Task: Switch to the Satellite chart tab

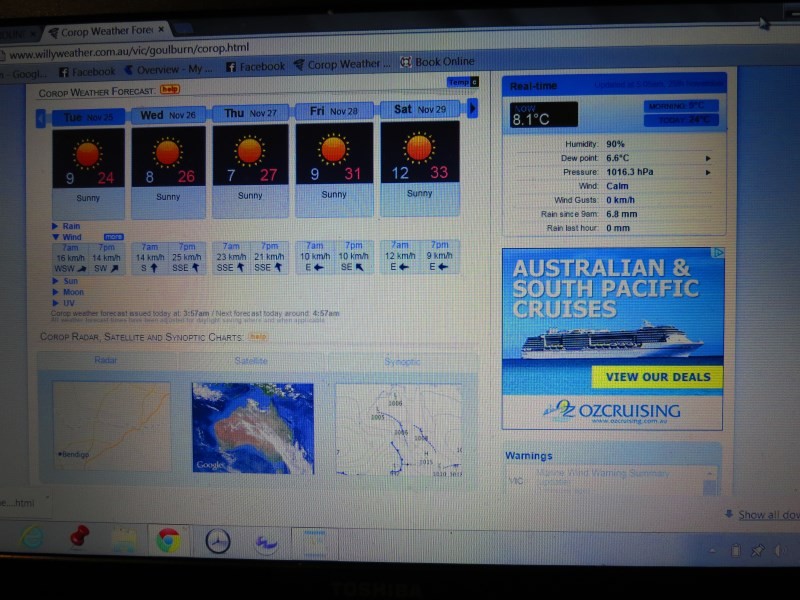Action: click(x=251, y=361)
